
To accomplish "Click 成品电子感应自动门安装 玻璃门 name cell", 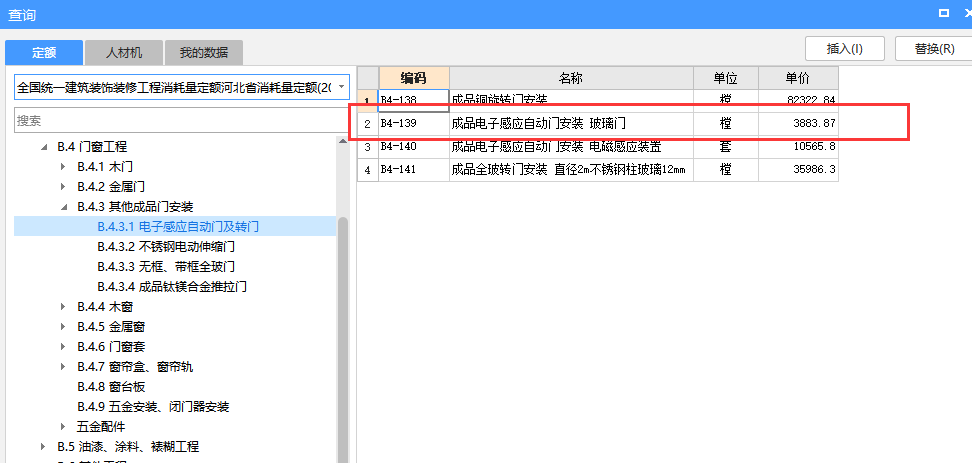I will click(571, 124).
